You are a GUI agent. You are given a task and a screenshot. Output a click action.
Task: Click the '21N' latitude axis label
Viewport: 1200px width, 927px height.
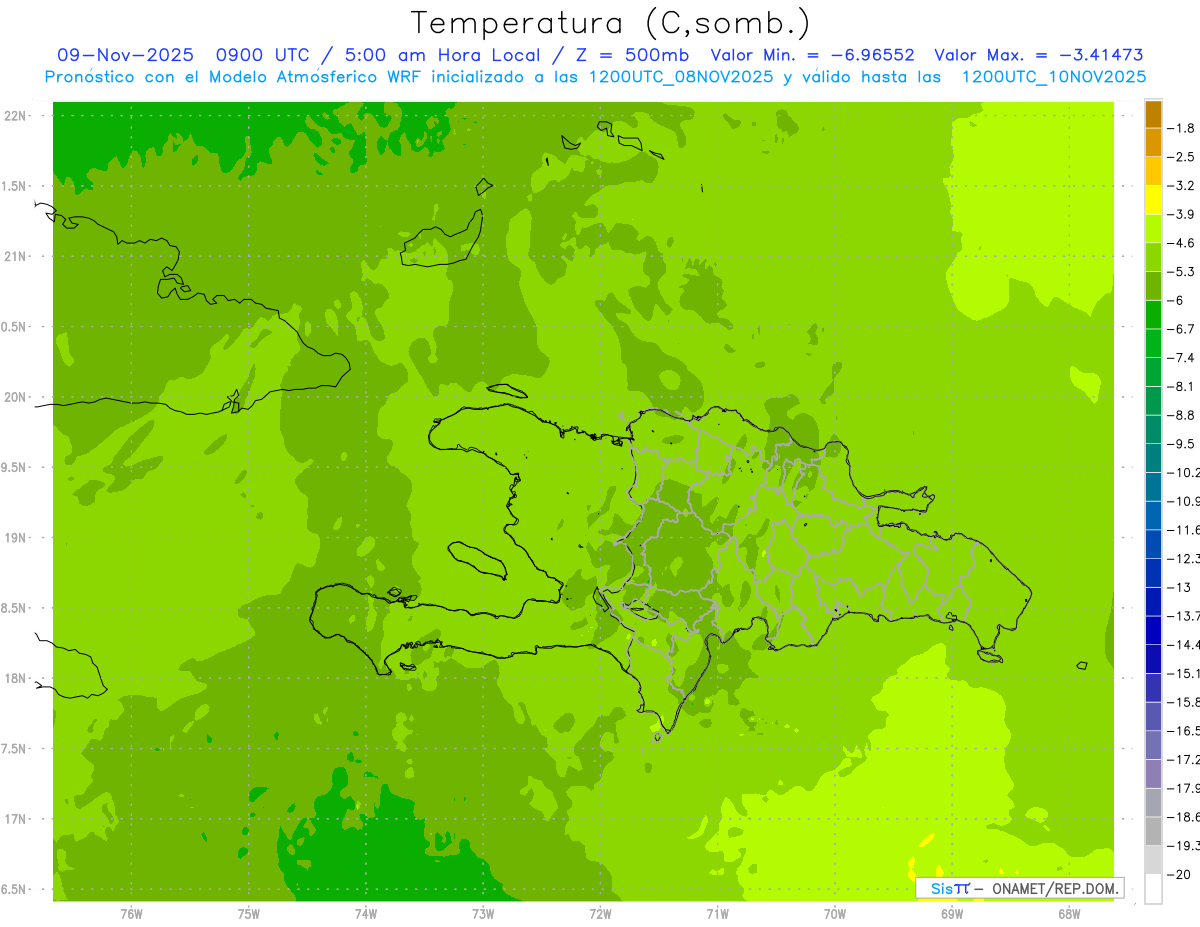pyautogui.click(x=14, y=257)
